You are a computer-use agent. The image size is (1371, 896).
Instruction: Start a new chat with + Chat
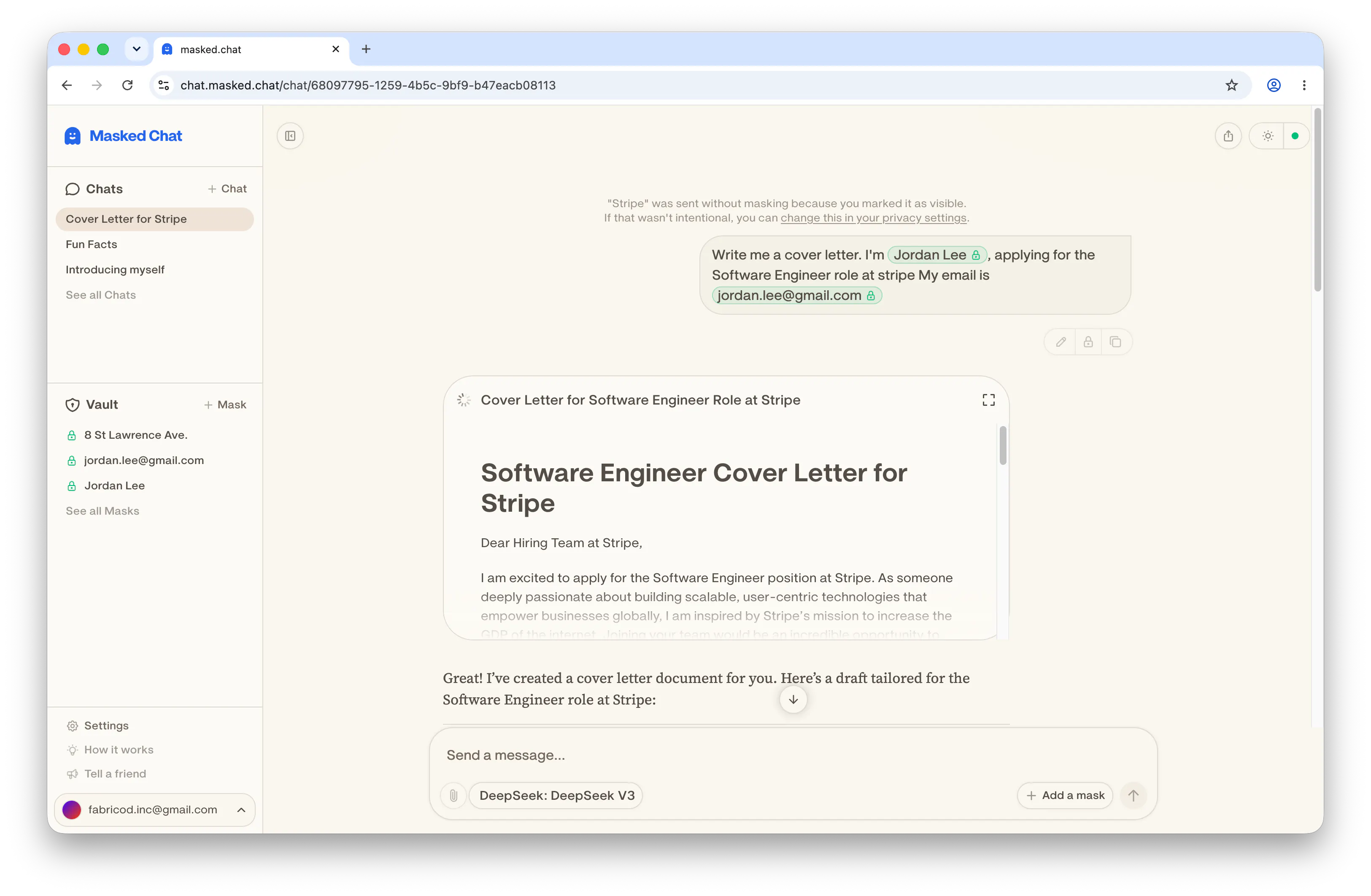(227, 189)
